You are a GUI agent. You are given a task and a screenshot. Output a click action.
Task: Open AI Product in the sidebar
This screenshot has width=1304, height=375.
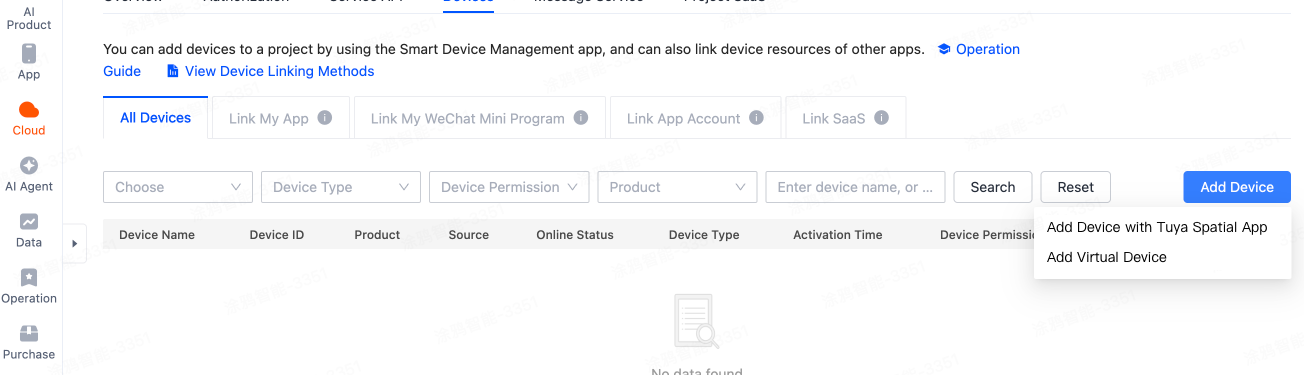[x=29, y=18]
